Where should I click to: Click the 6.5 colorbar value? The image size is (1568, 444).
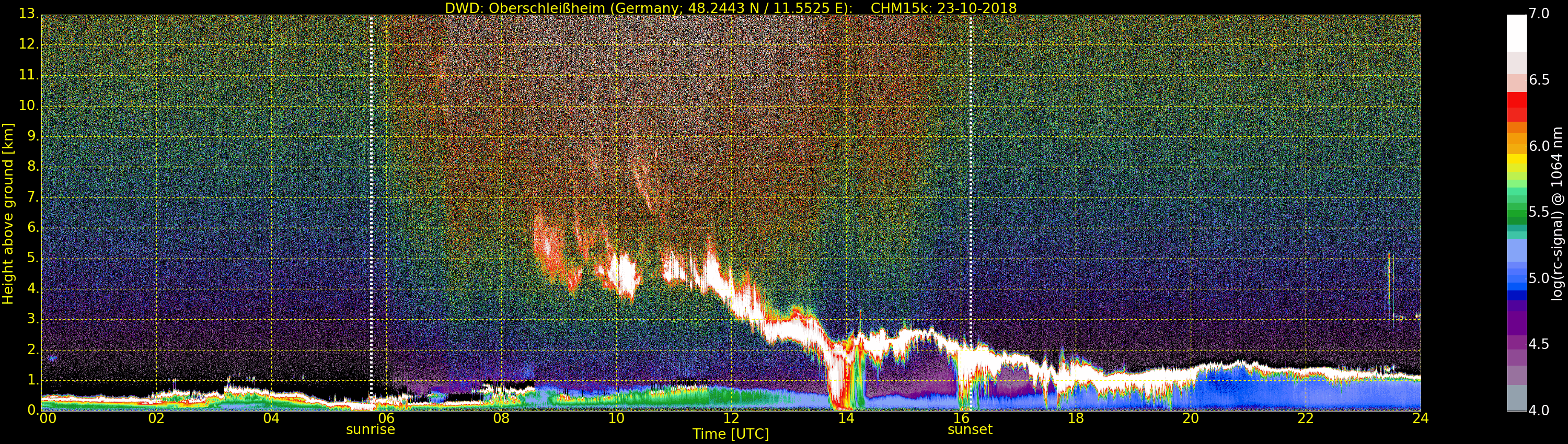pyautogui.click(x=1539, y=80)
